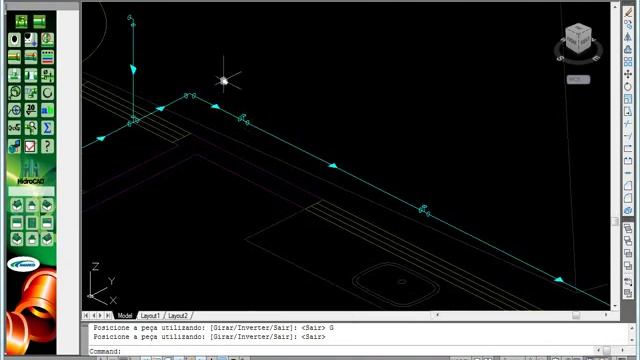Viewport: 640px width, 360px height.
Task: Click the '20' dimension value icon
Action: (x=31, y=110)
